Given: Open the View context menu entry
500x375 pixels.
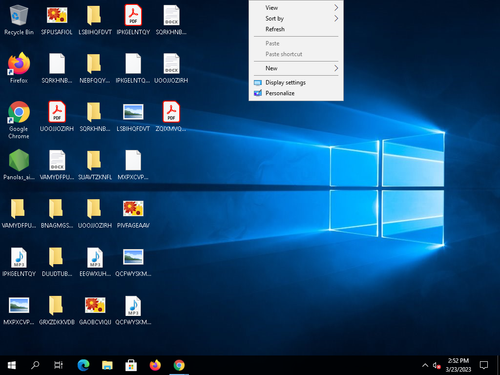Looking at the screenshot, I should 296,7.
